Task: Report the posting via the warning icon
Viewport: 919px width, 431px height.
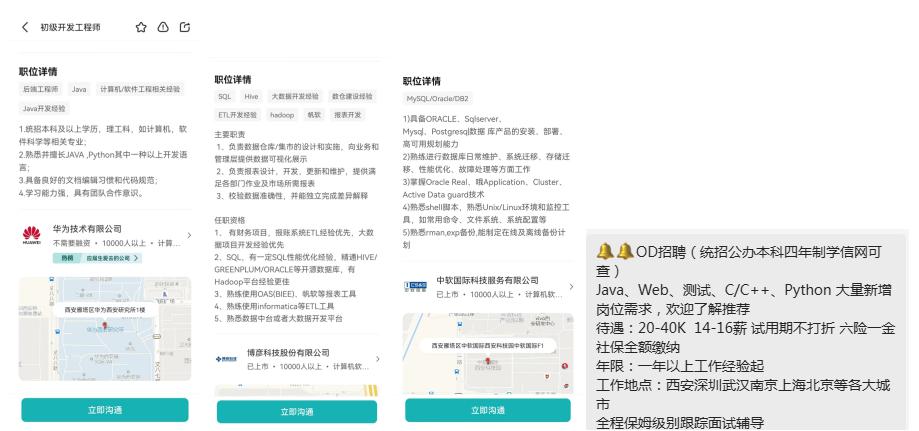Action: [x=163, y=27]
